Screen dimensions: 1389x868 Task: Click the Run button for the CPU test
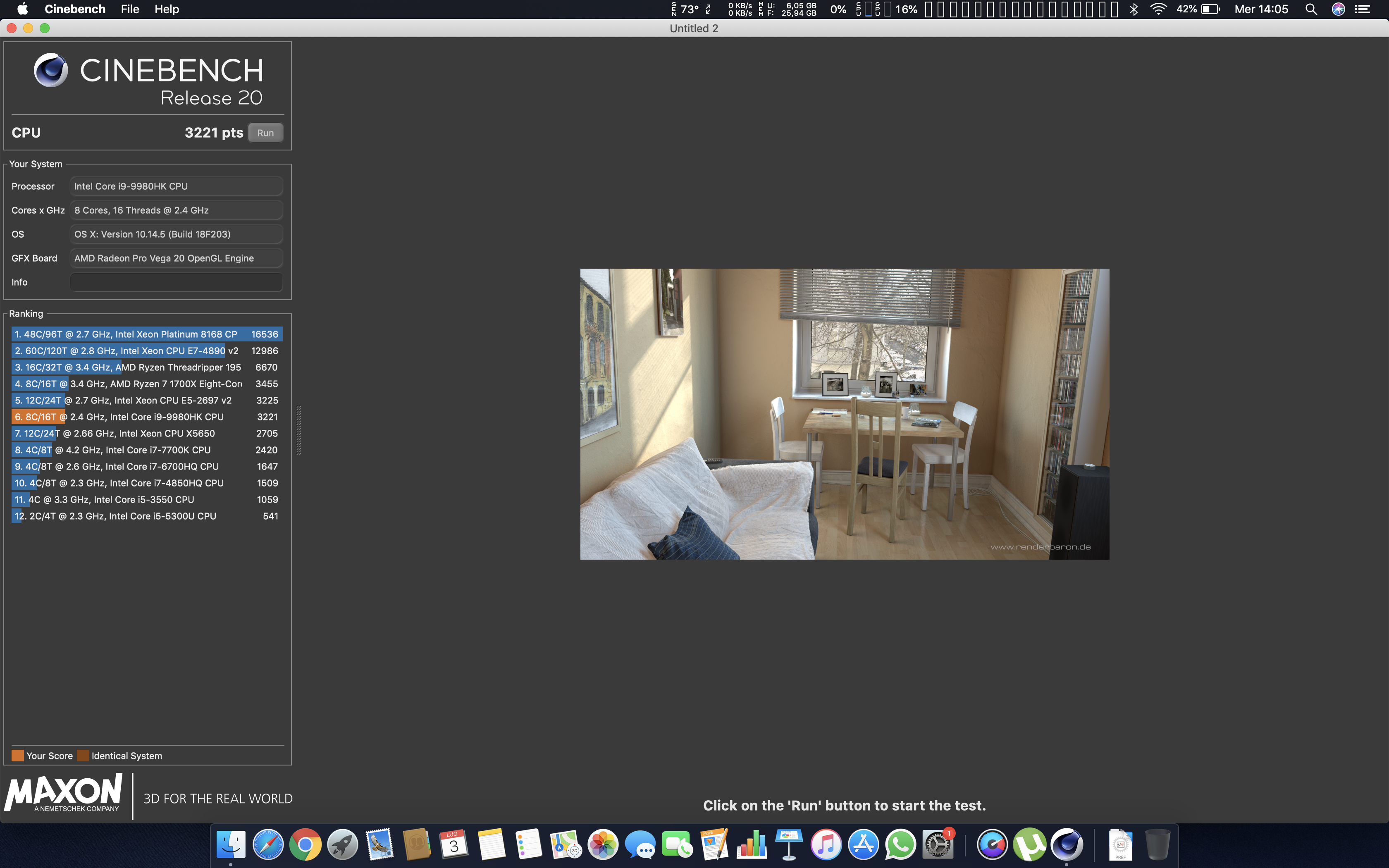(265, 133)
